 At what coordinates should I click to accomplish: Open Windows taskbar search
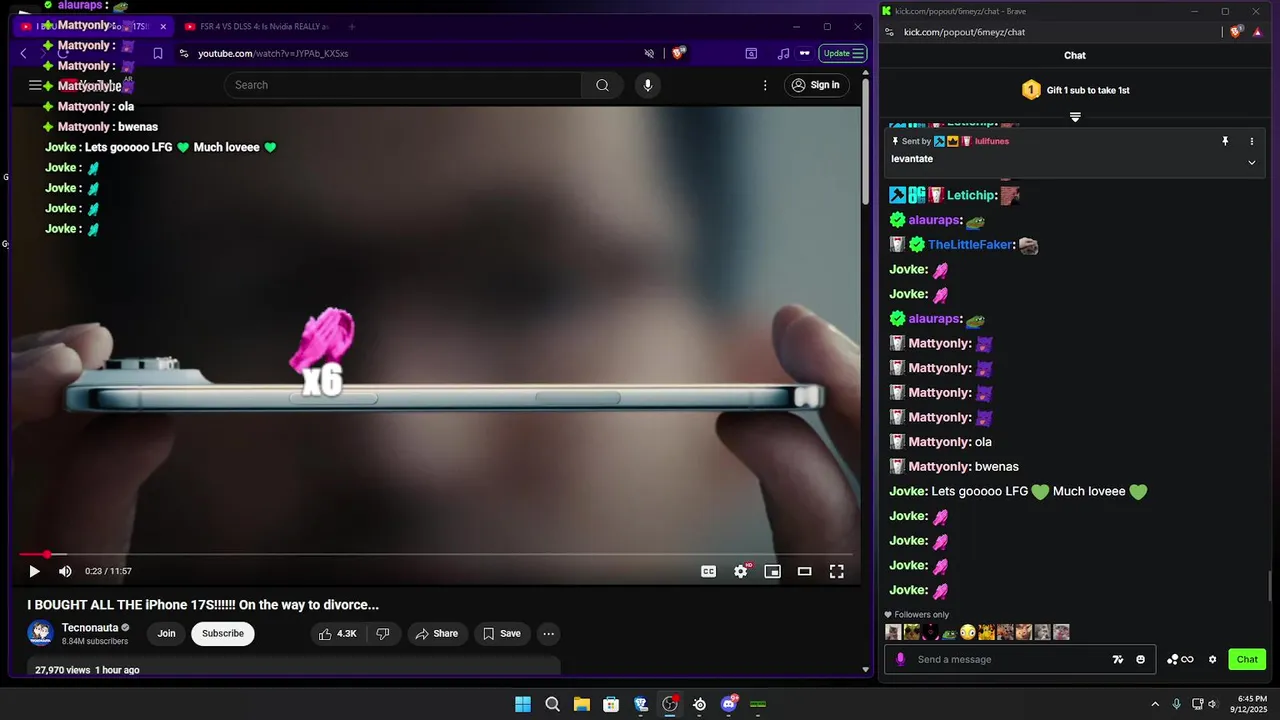coord(552,704)
